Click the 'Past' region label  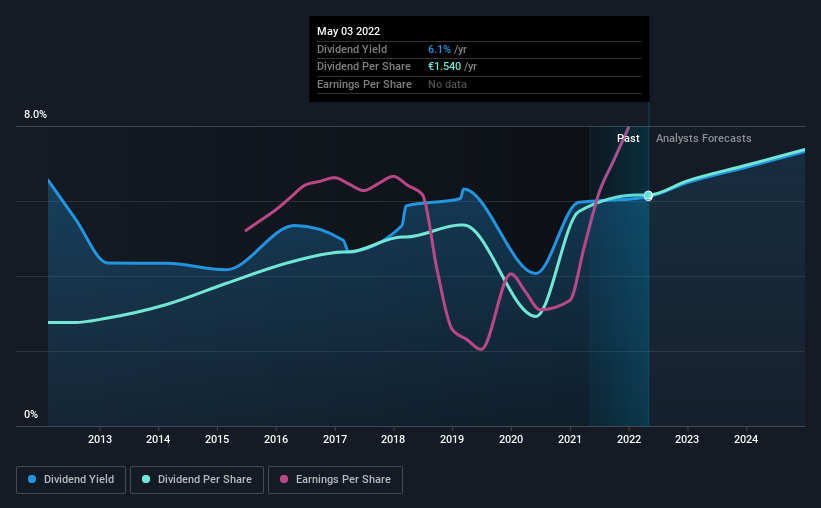point(628,138)
